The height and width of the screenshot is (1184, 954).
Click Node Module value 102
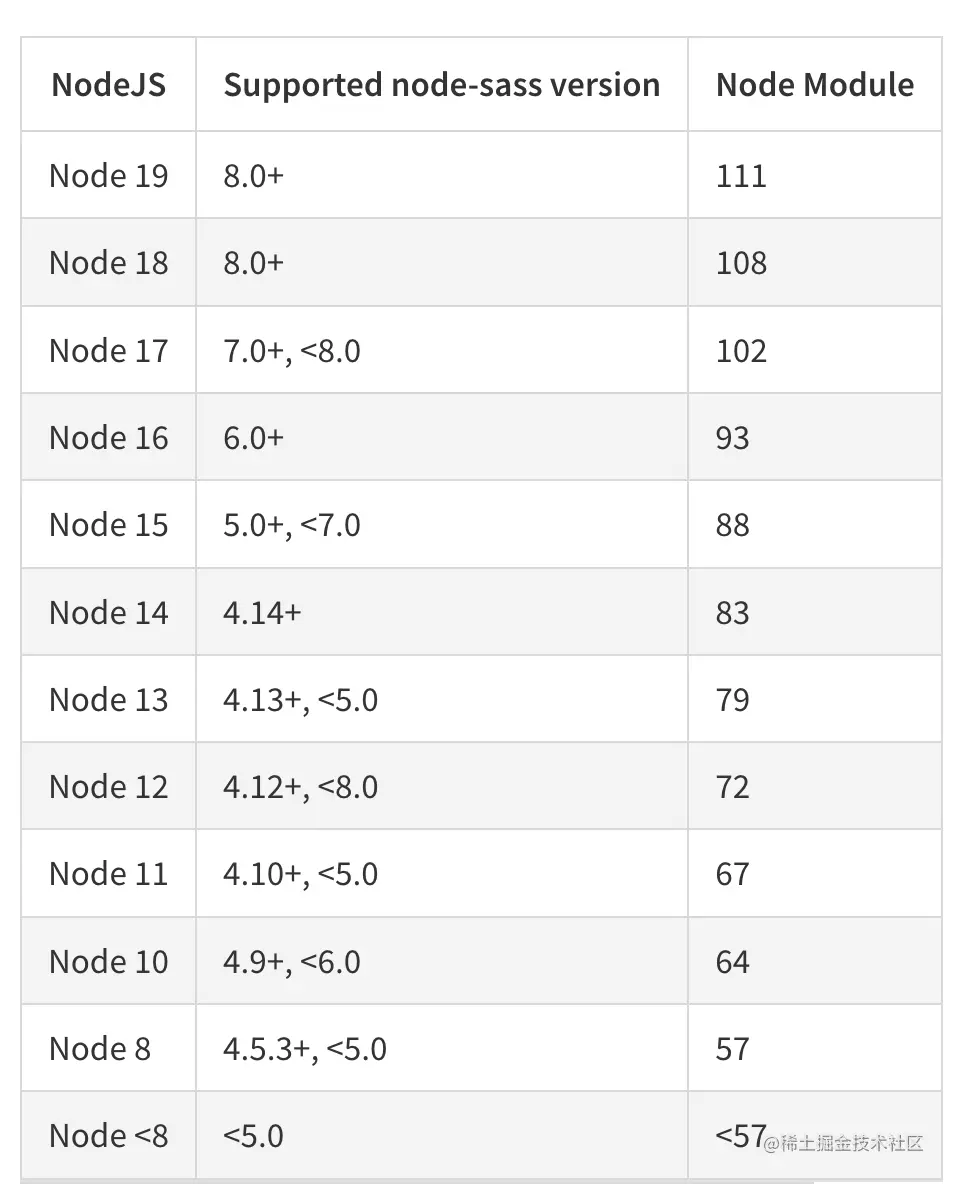pos(741,351)
